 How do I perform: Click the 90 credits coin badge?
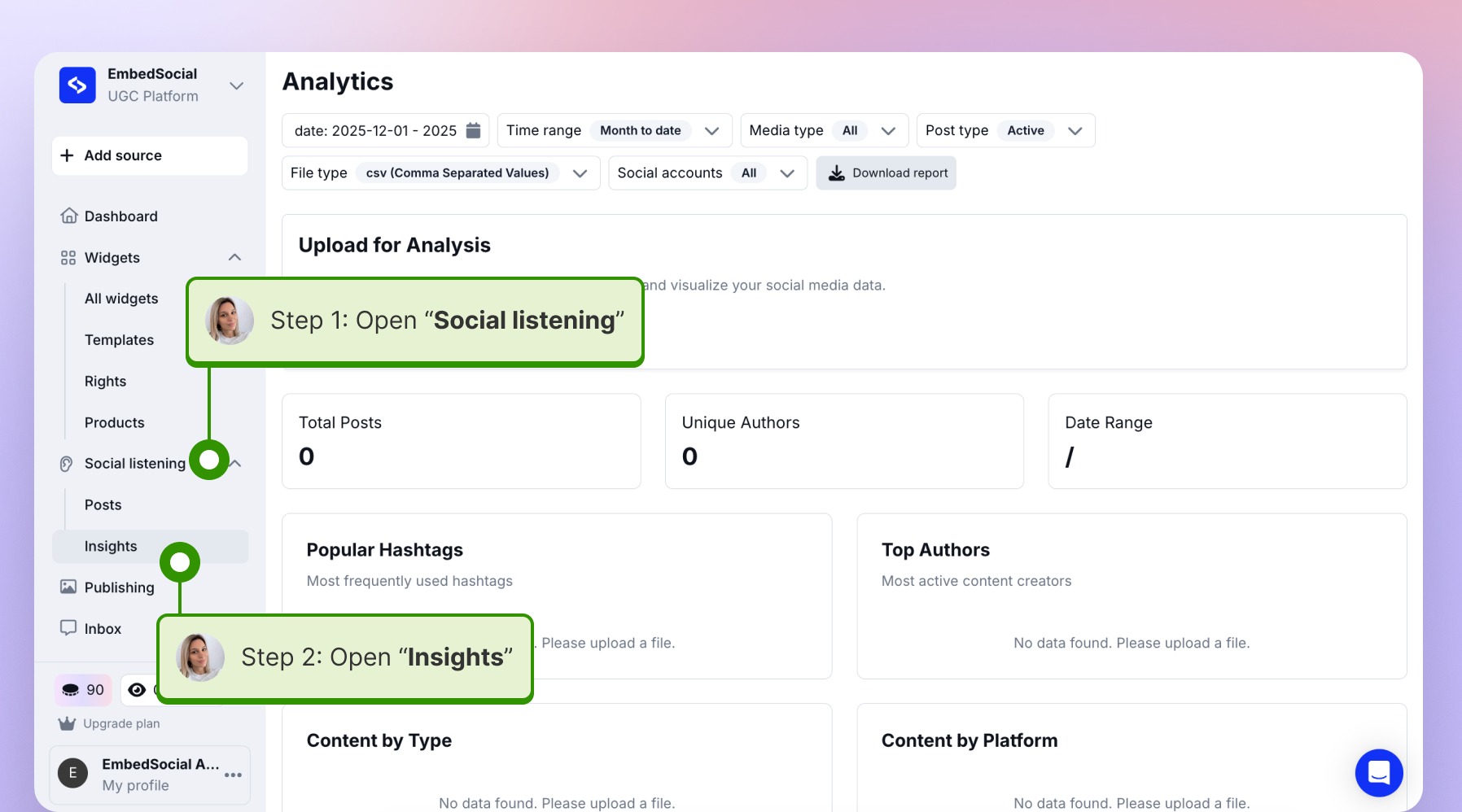click(x=83, y=690)
